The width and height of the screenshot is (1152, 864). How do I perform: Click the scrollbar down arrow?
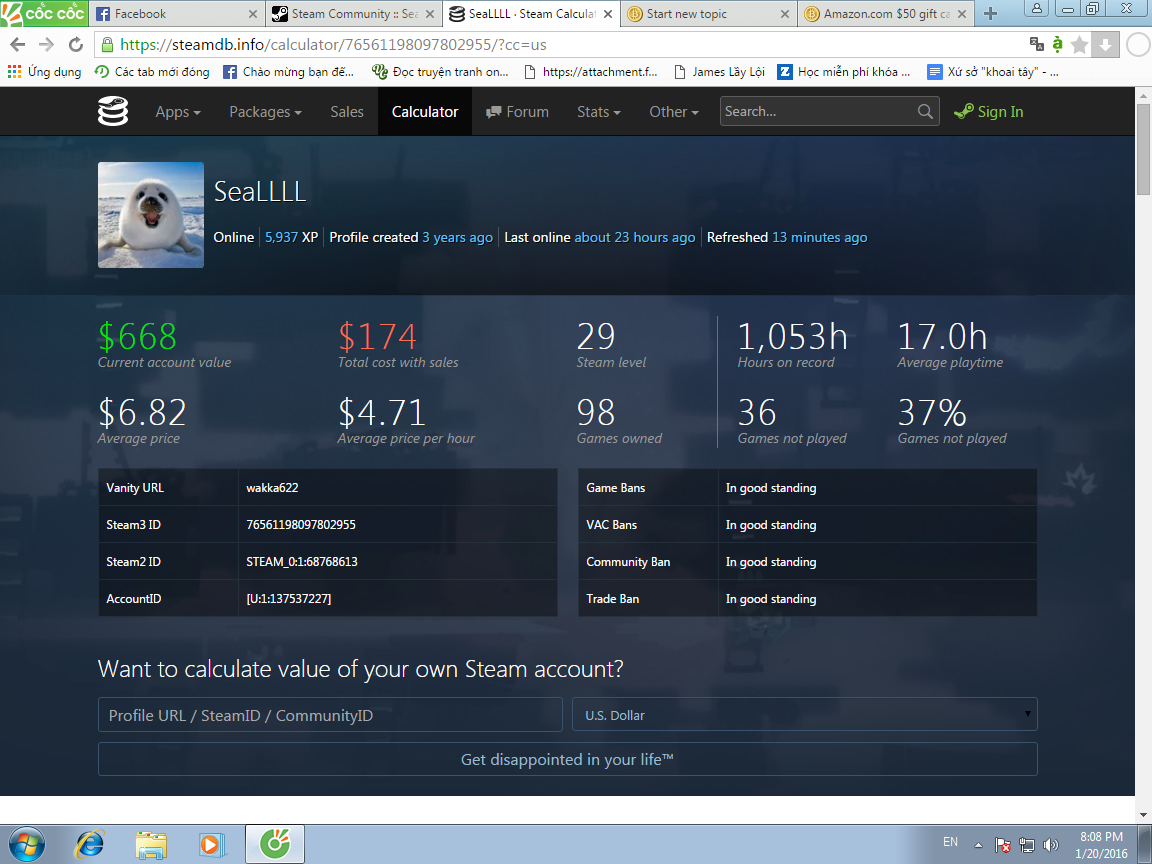tap(1143, 815)
